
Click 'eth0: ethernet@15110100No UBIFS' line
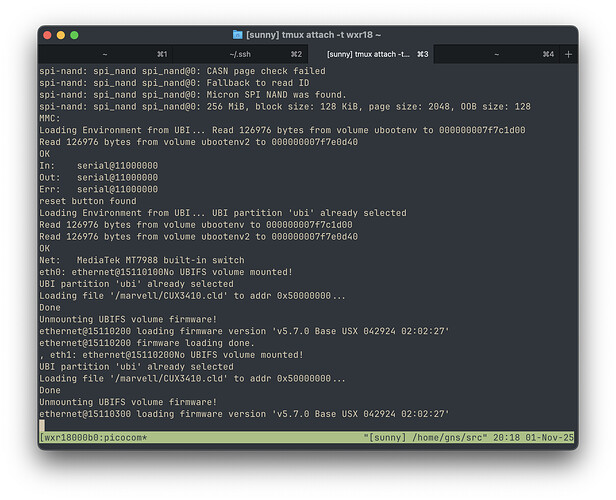166,272
